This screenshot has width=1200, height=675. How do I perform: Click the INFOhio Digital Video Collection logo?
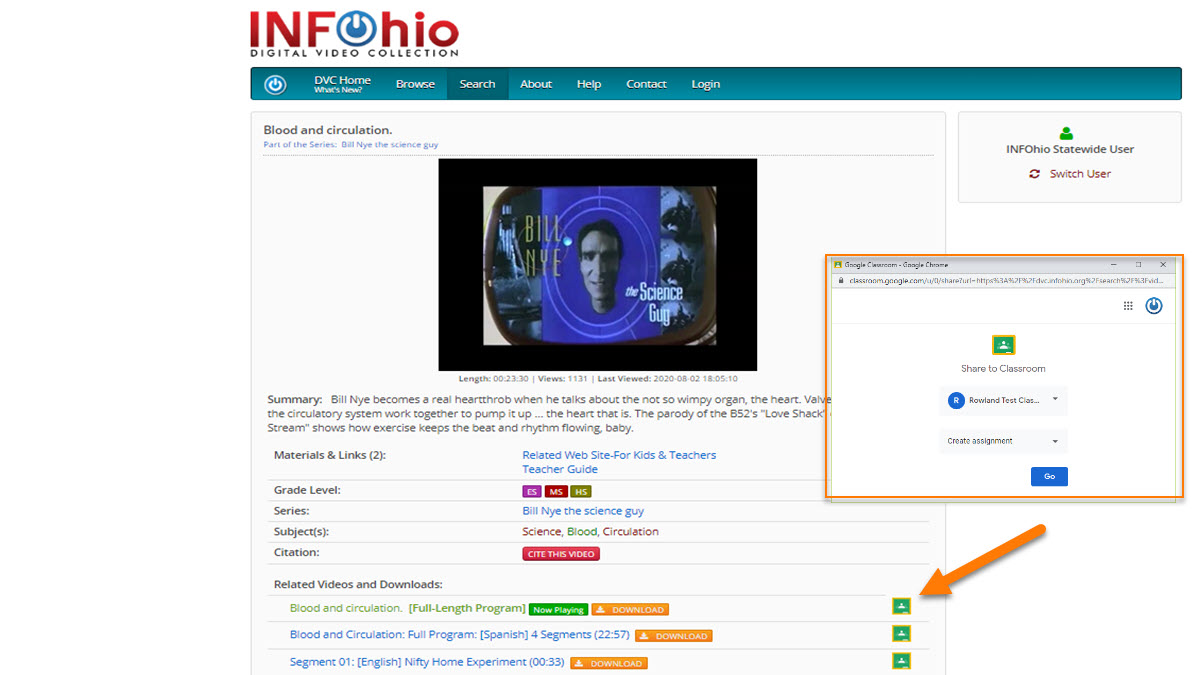354,33
